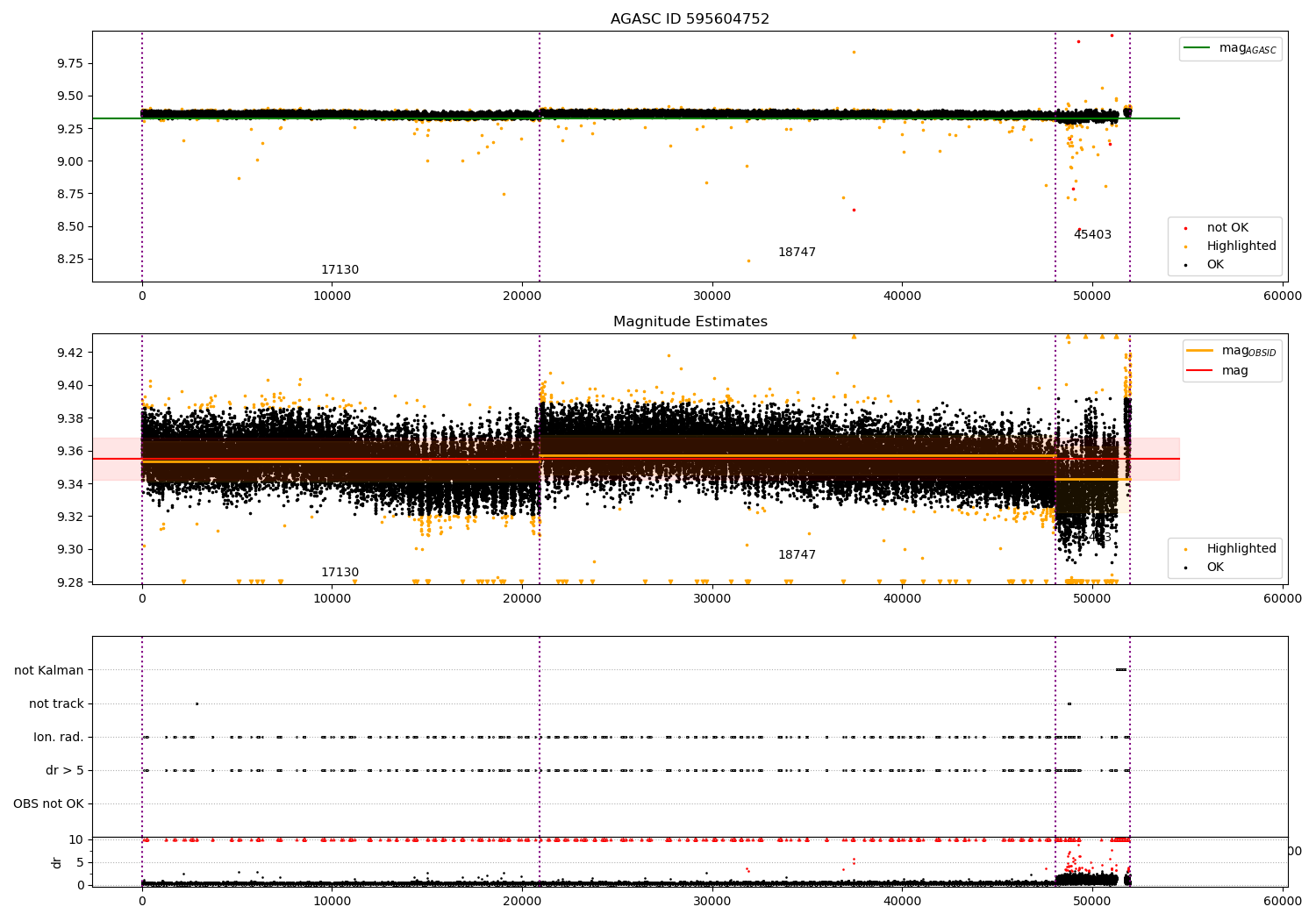Click "Highlighted" in the top plot legend

[x=1241, y=246]
